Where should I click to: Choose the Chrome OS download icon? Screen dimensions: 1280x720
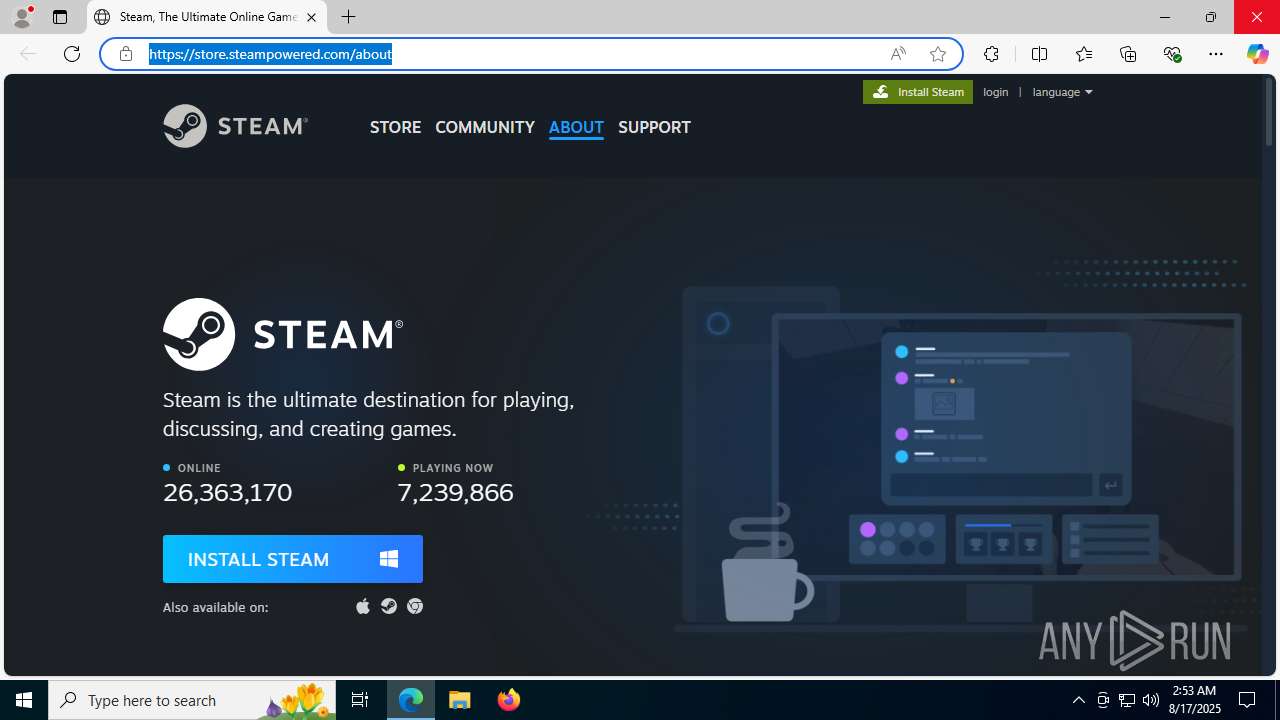pyautogui.click(x=415, y=606)
